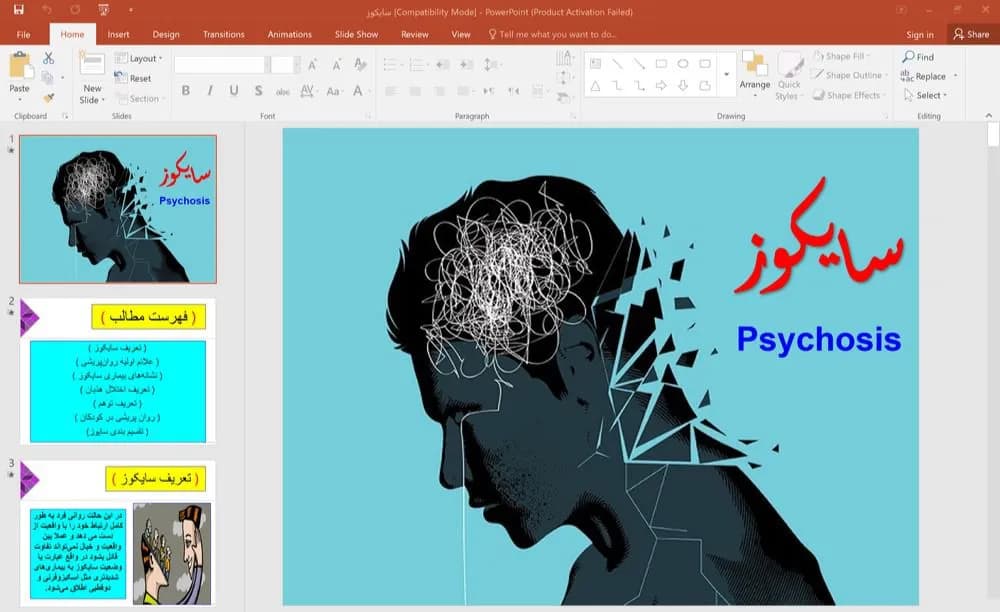The width and height of the screenshot is (1000, 612).
Task: Open the Animations tab
Action: 290,34
